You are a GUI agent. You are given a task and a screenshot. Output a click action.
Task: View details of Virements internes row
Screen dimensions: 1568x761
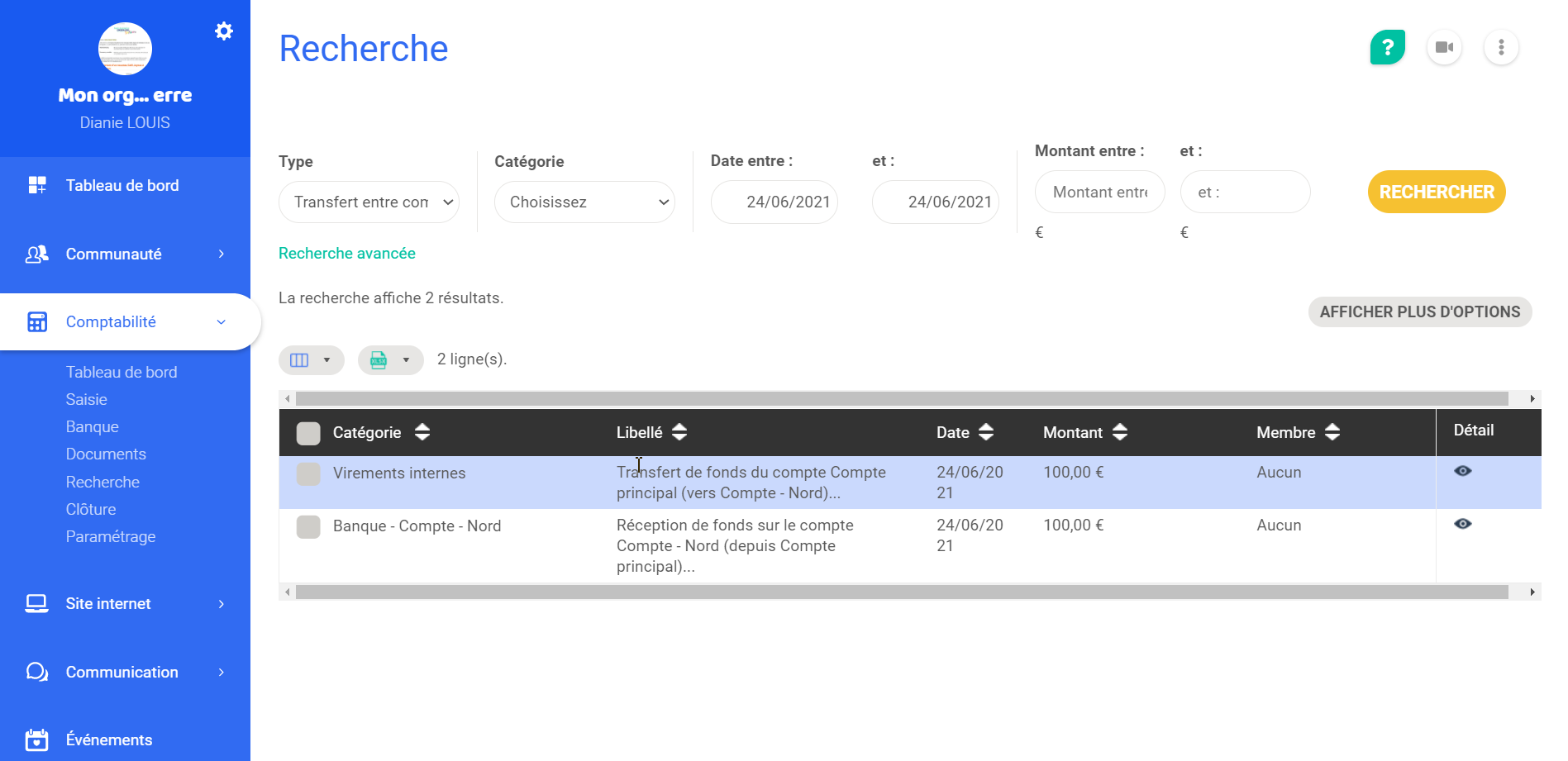click(1462, 471)
